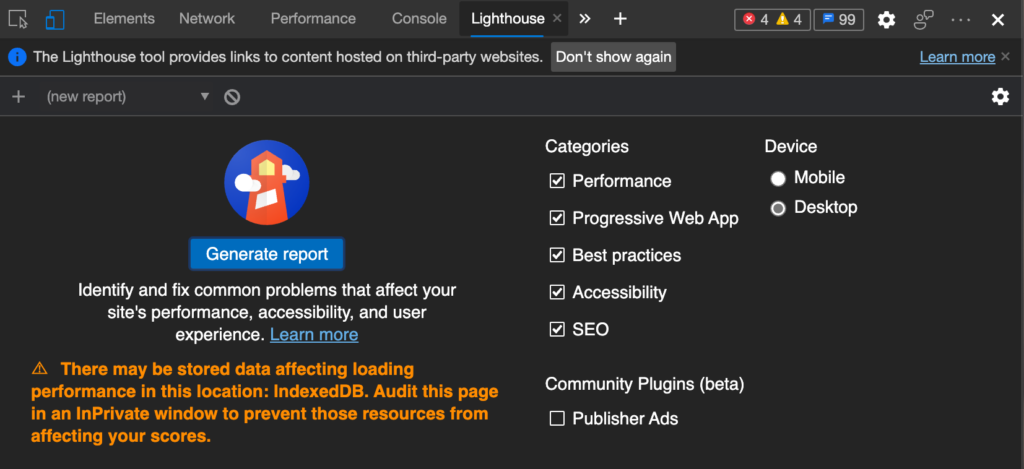Image resolution: width=1024 pixels, height=469 pixels.
Task: Uncheck Progressive Web App category
Action: click(557, 218)
